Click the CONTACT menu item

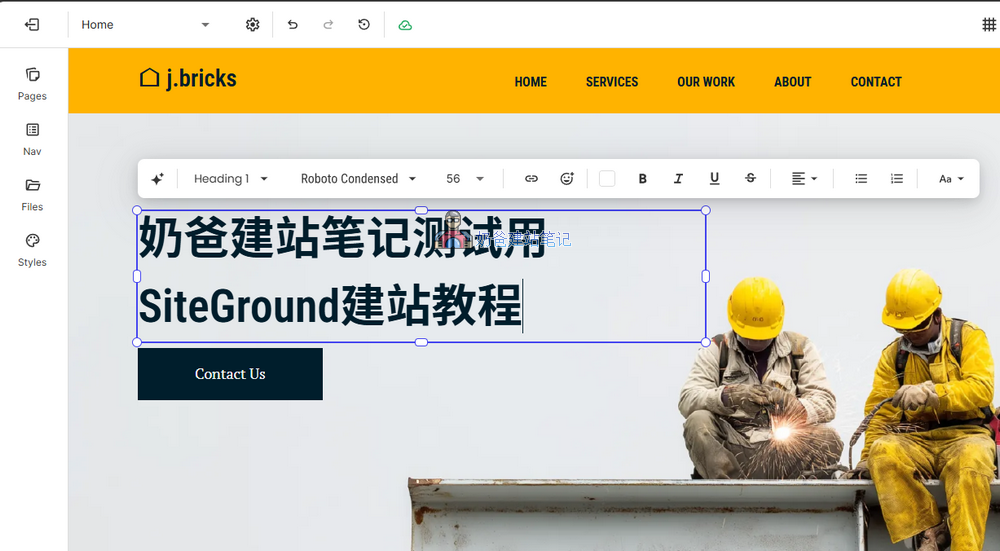click(x=876, y=82)
